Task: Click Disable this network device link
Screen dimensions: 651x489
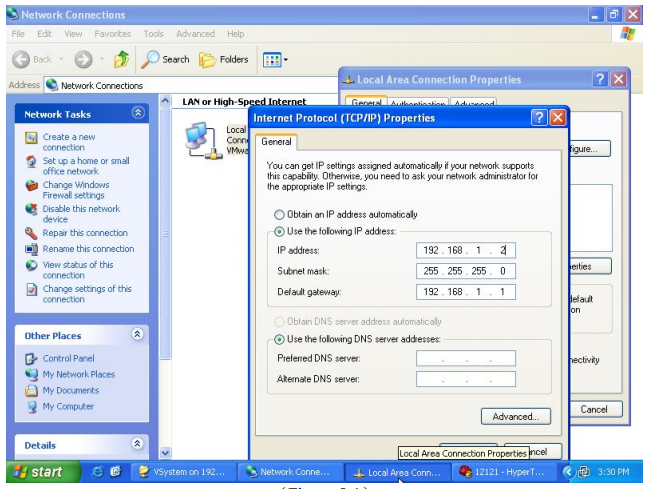Action: coord(81,214)
